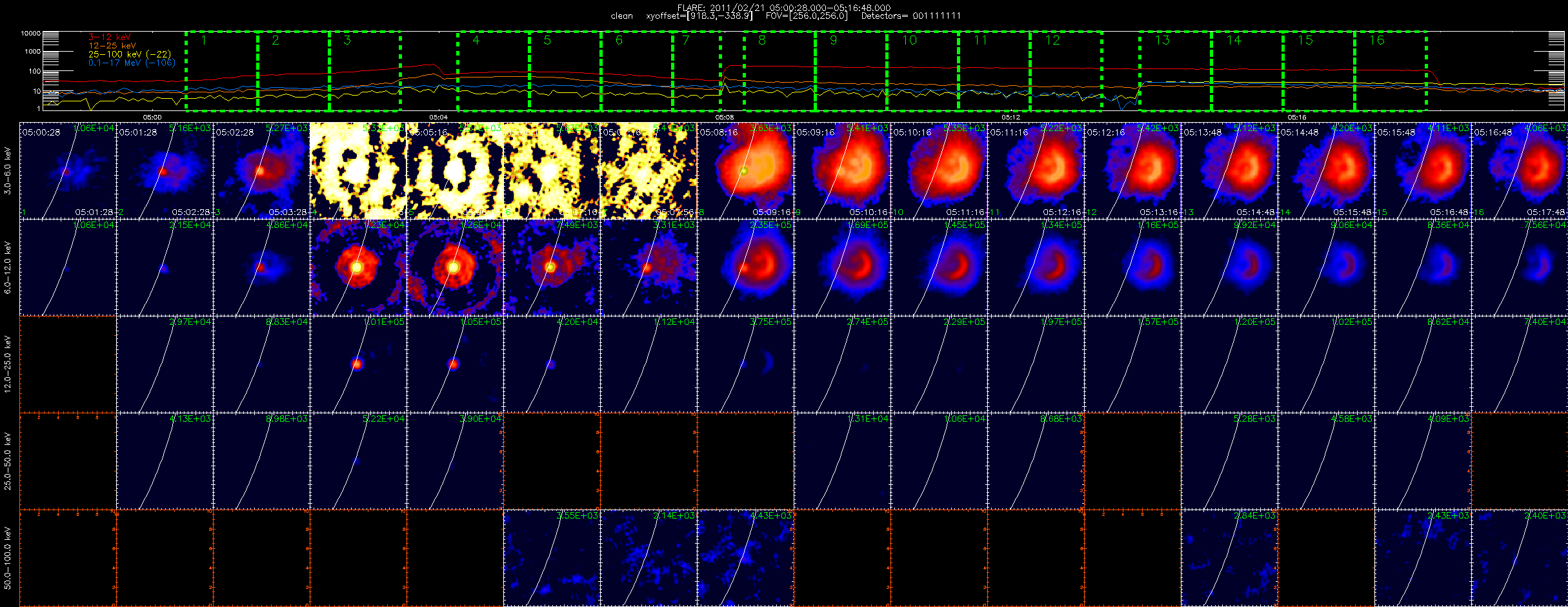
Task: Open the 6-12 keV image peaking 2.35E+05
Action: pos(745,267)
